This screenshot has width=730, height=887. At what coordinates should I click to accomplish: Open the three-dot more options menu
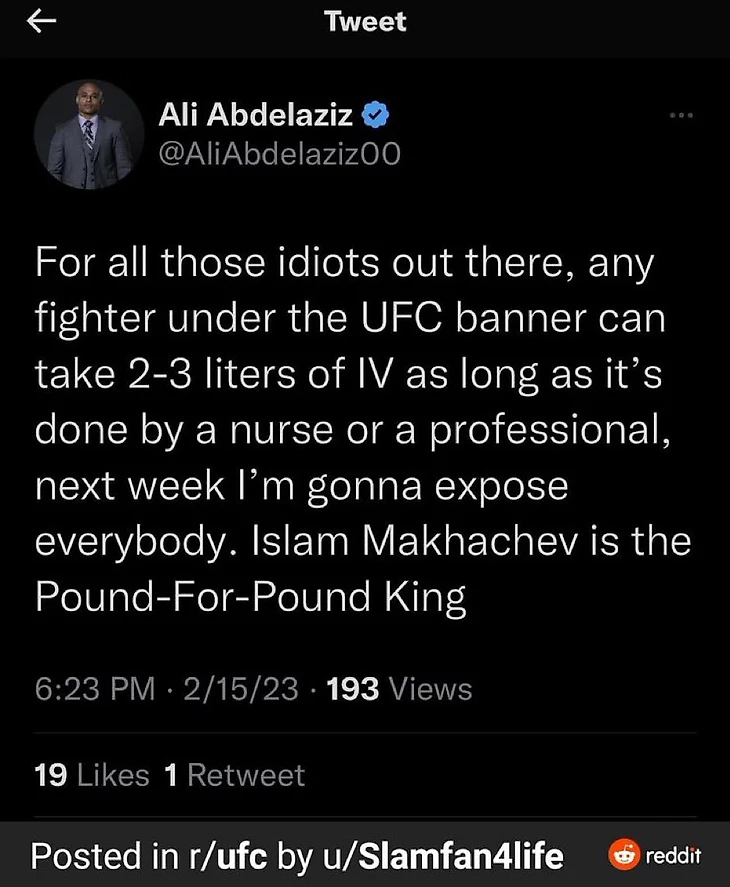(680, 116)
